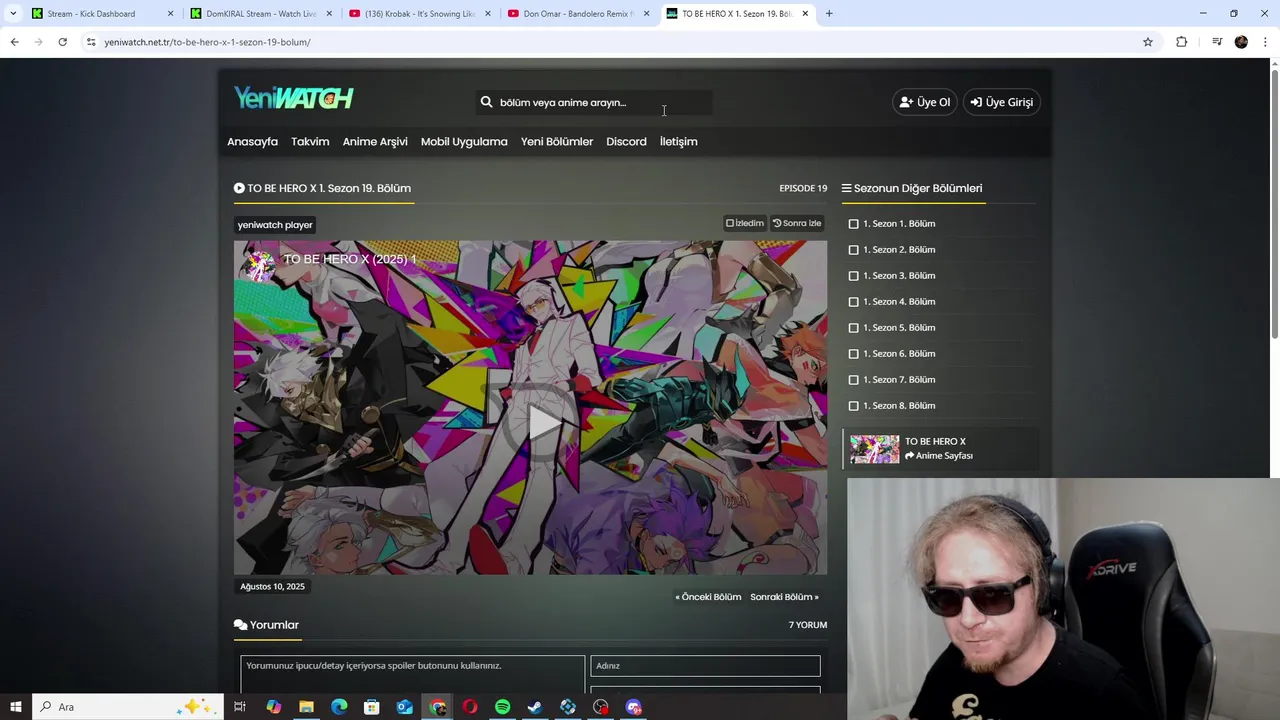Close the 'TO BE HERO X' tab
1280x720 pixels.
click(x=805, y=14)
